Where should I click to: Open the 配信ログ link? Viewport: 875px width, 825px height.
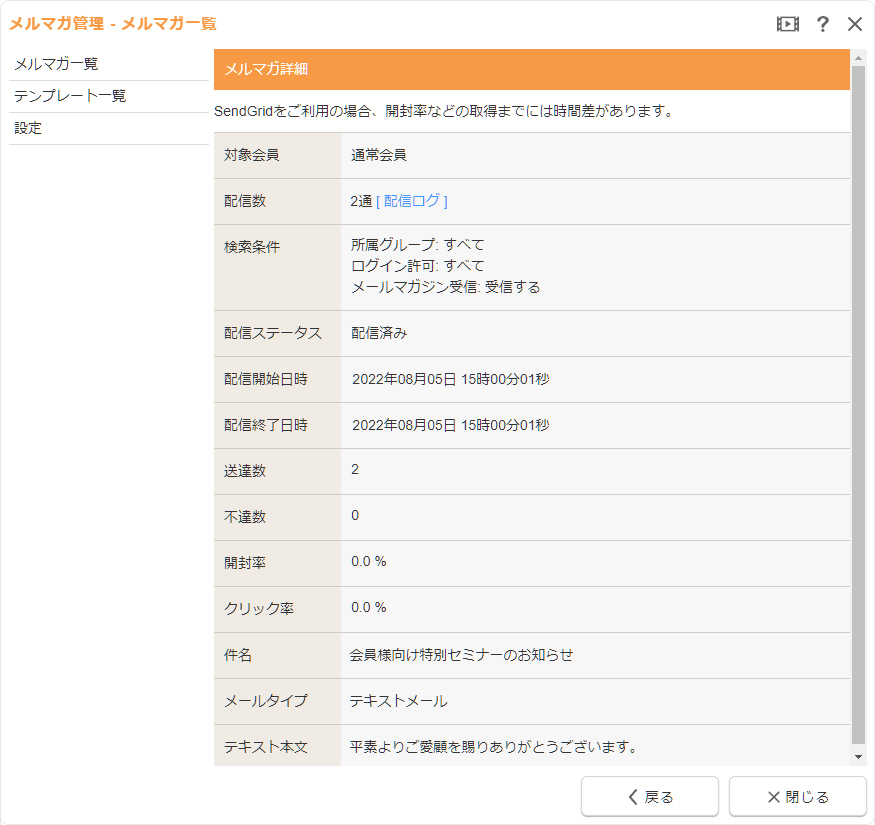(412, 201)
